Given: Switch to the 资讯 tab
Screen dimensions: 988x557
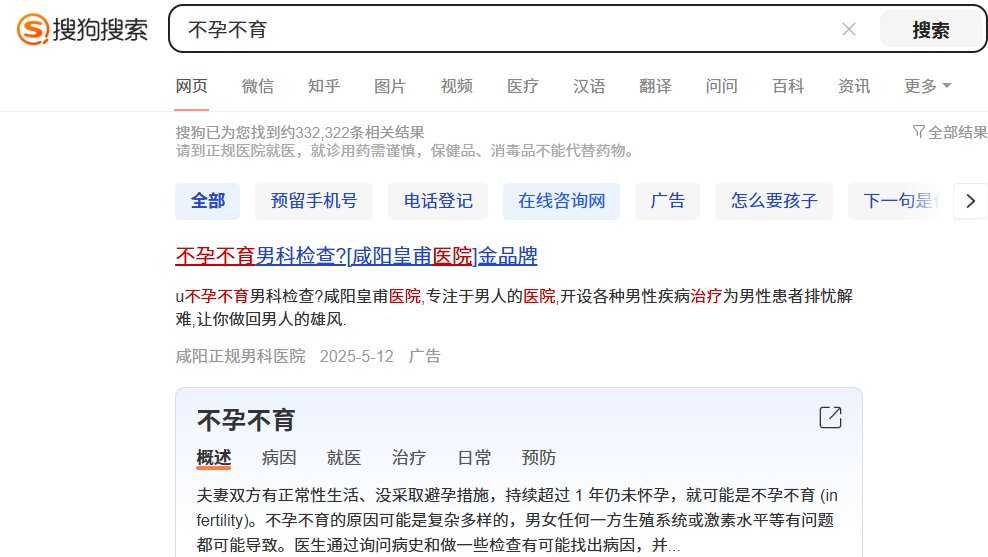Looking at the screenshot, I should tap(854, 86).
